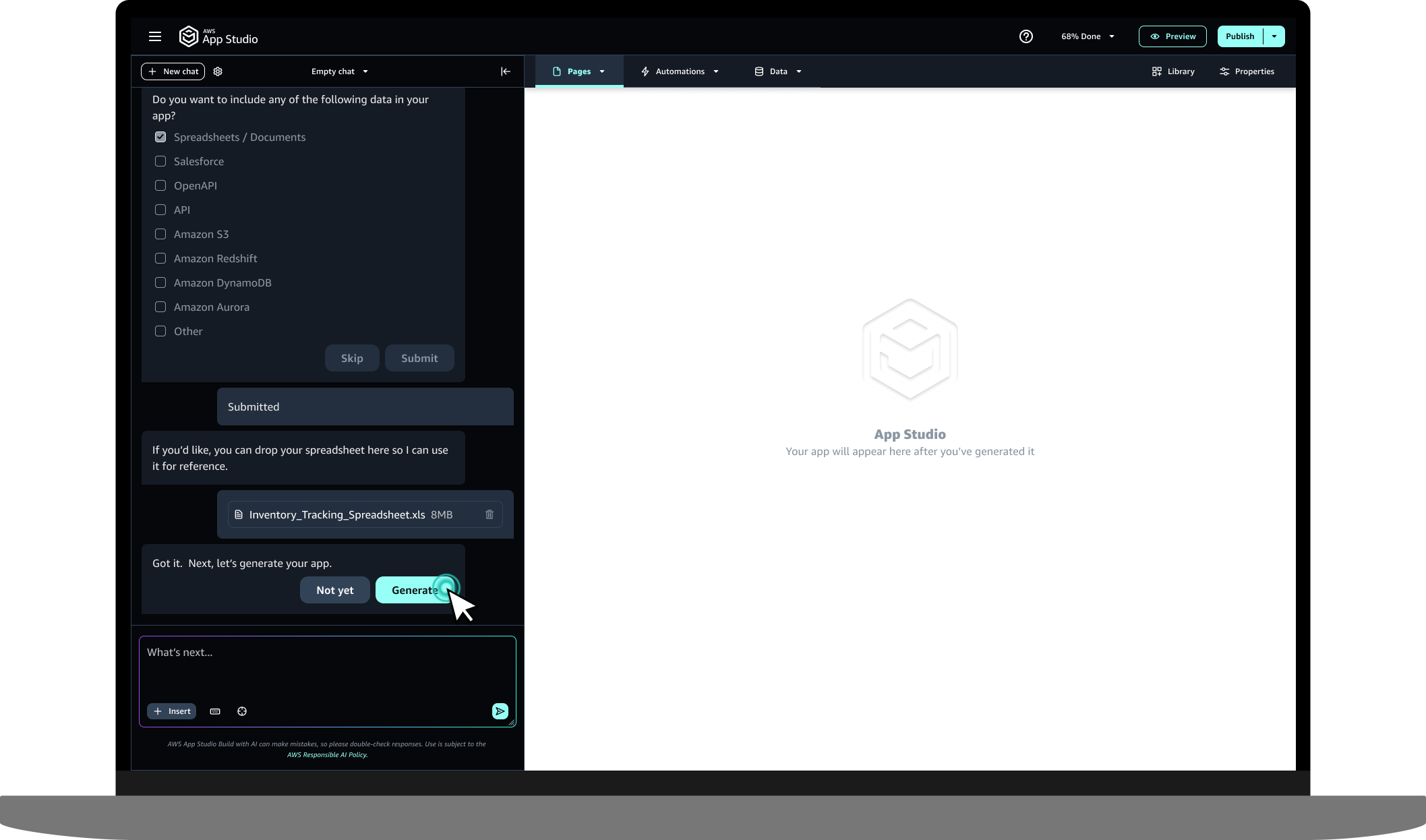
Task: Click the Submitted message bubble
Action: pyautogui.click(x=365, y=407)
